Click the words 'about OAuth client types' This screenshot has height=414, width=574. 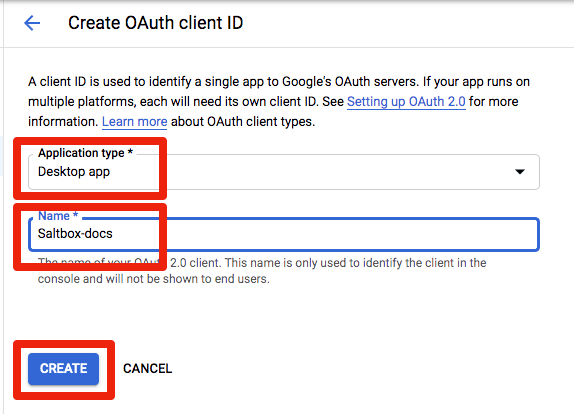[x=243, y=122]
